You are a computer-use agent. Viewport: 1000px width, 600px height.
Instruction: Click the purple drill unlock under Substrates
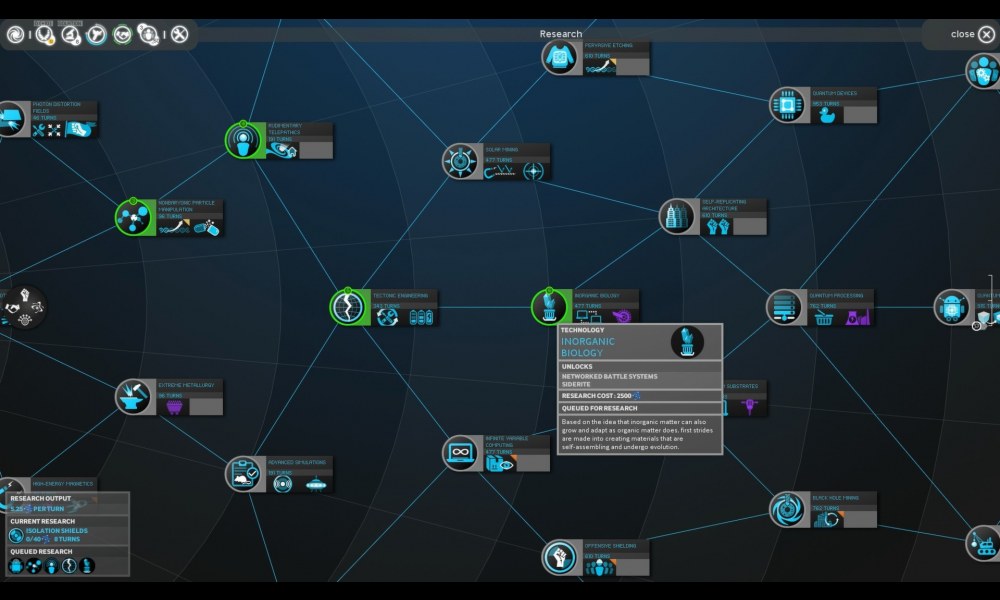point(749,406)
